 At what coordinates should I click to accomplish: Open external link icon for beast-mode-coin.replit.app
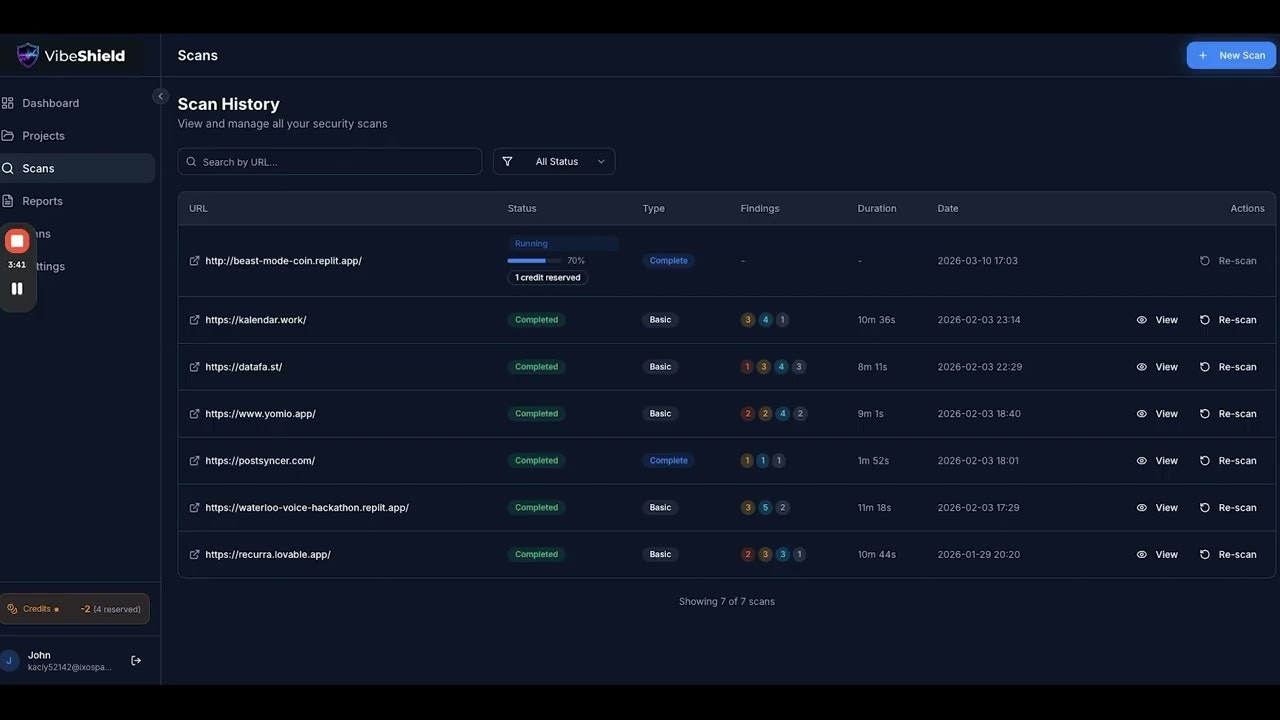(x=194, y=261)
